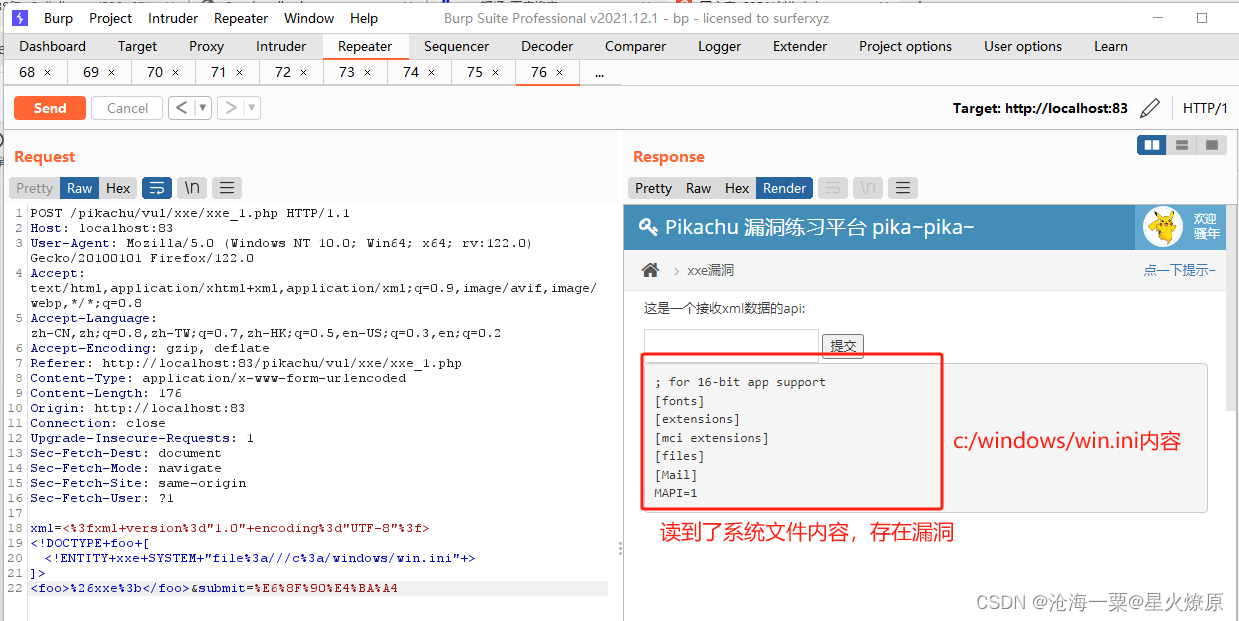
Task: Click the key icon beside Pikachu title
Action: click(x=648, y=227)
